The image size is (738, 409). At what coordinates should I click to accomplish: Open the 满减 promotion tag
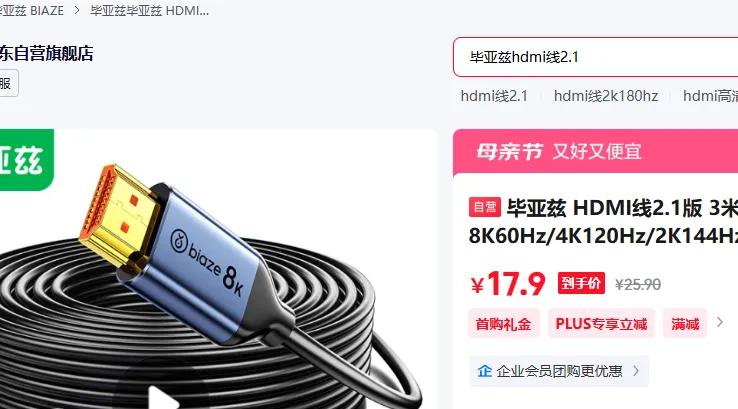pyautogui.click(x=685, y=324)
